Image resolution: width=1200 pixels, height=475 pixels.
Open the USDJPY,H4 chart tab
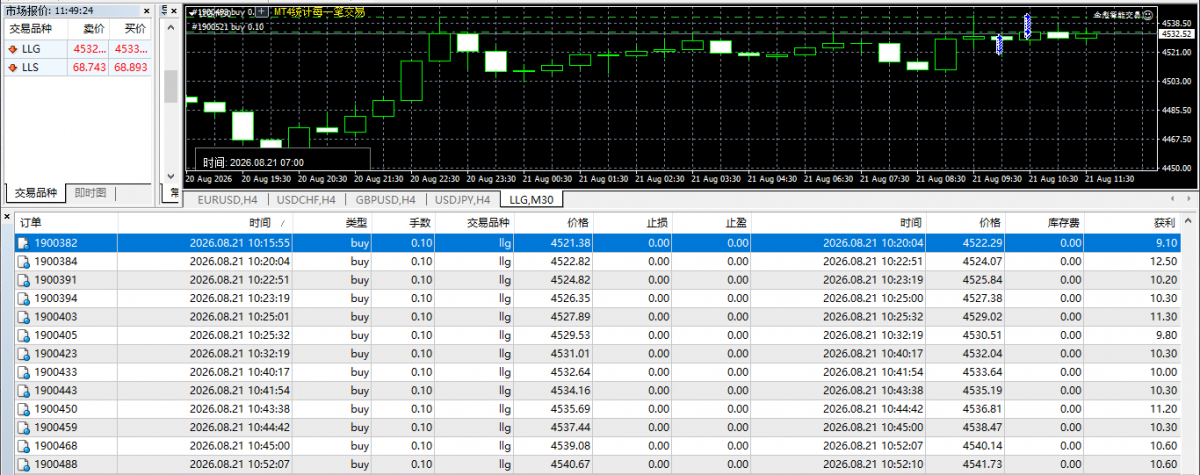(x=464, y=200)
